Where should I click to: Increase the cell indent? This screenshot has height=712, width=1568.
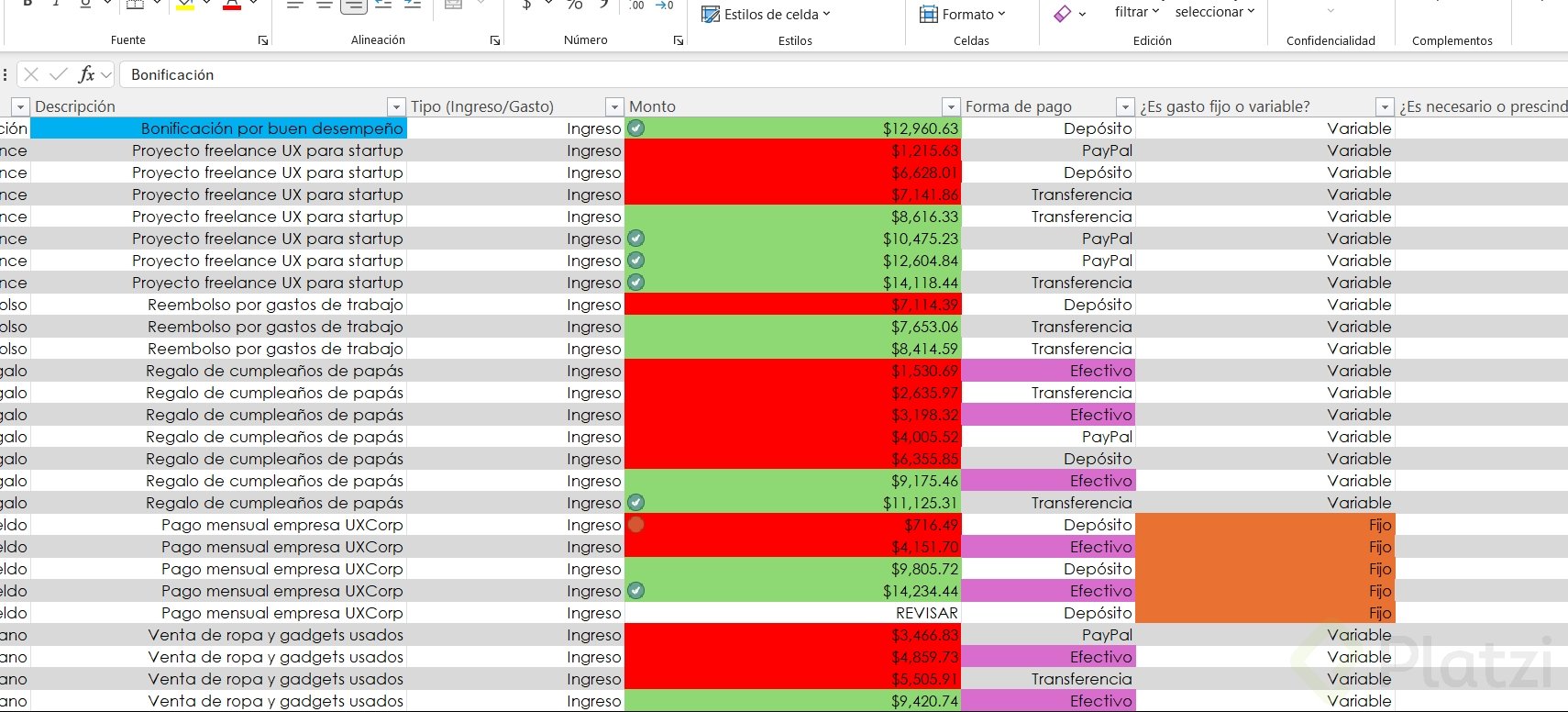tap(413, 6)
